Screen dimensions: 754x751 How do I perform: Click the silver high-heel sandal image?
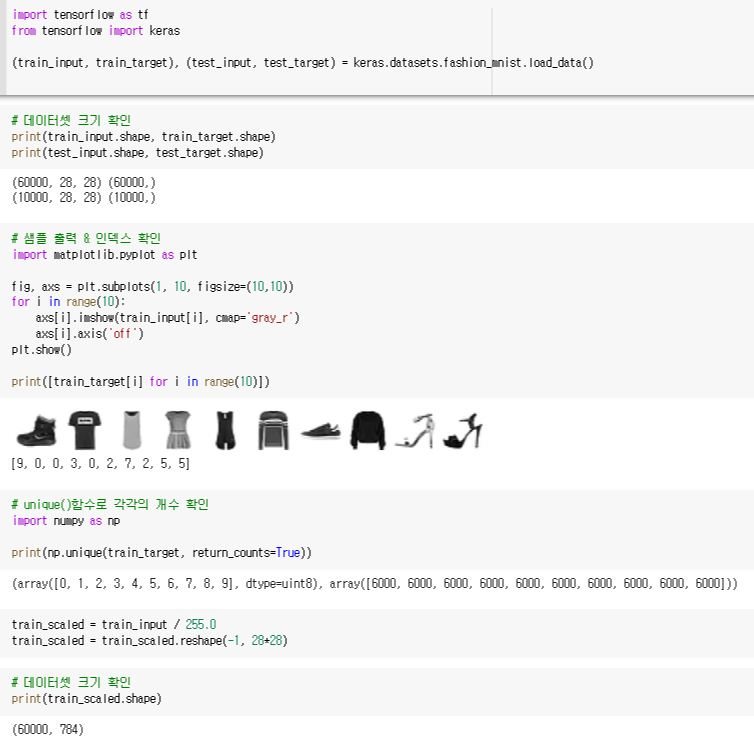click(415, 431)
